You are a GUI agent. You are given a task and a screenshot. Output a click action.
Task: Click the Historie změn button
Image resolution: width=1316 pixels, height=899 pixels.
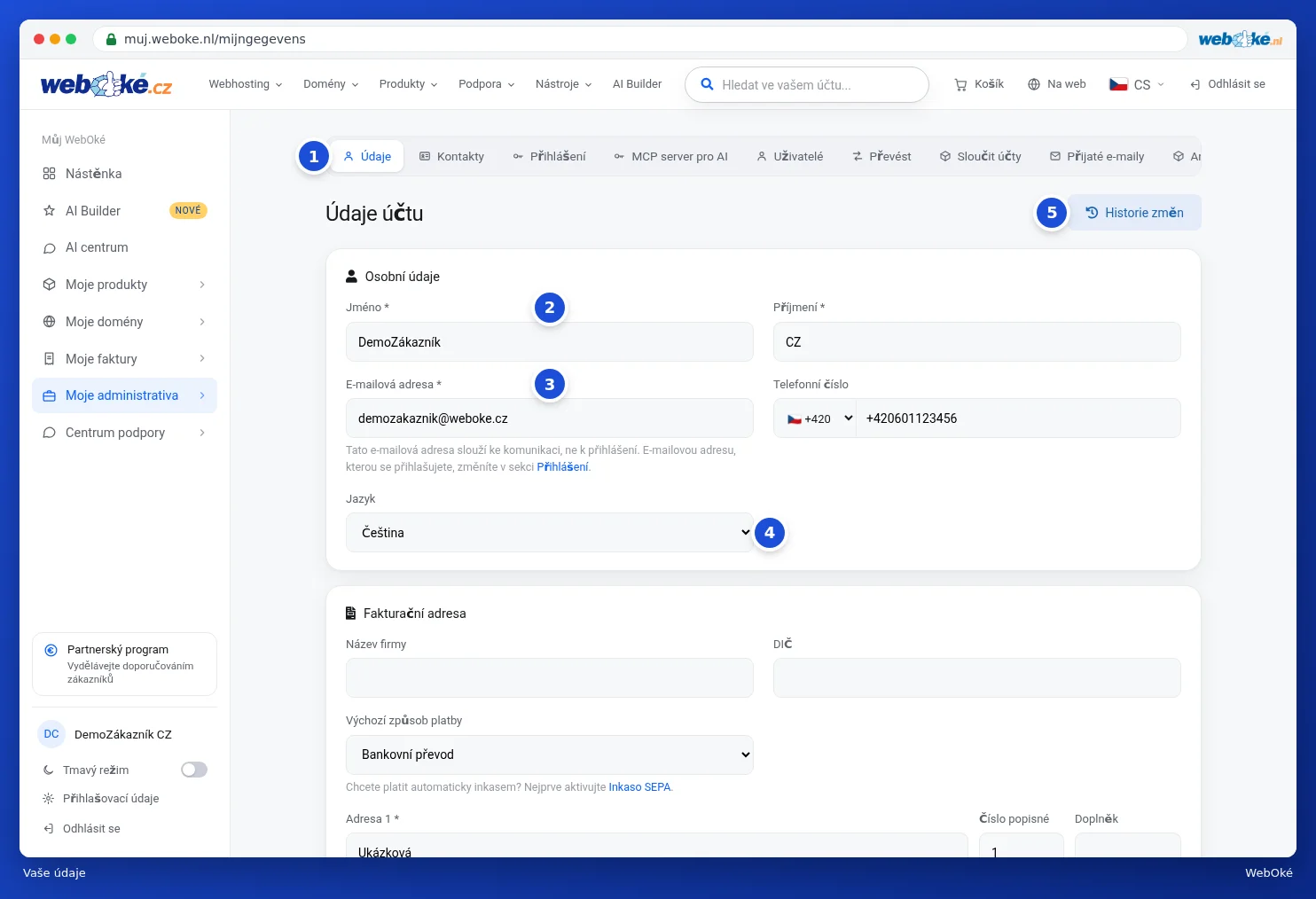pos(1134,213)
